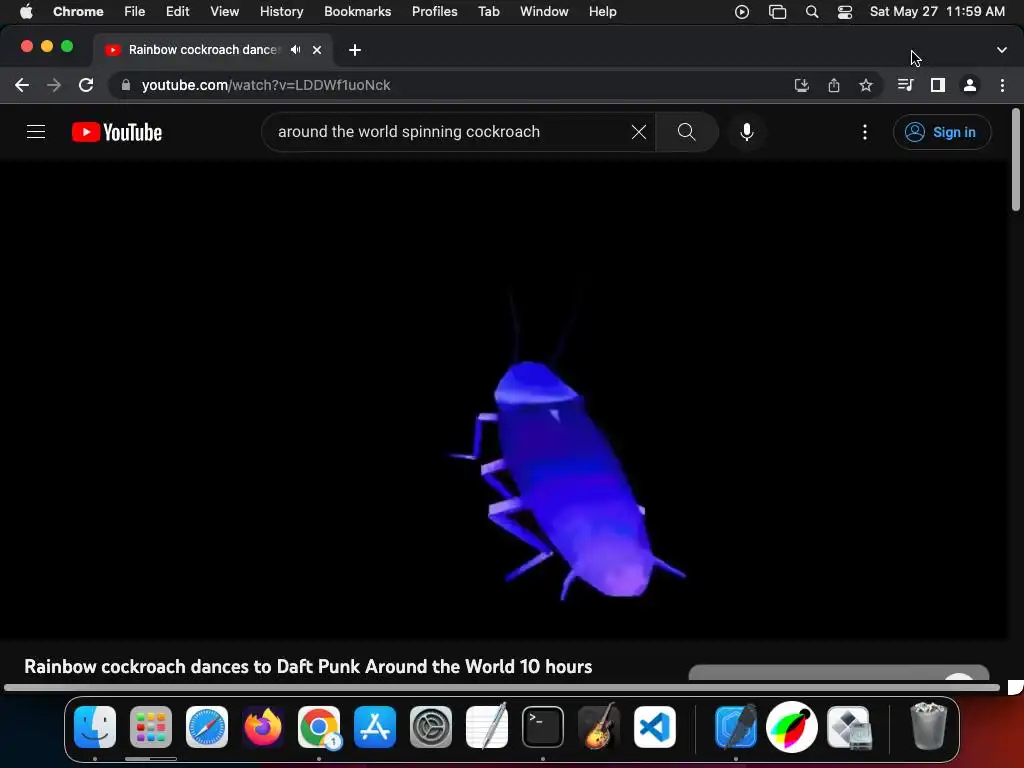1024x768 pixels.
Task: Reload the current page
Action: [x=86, y=85]
